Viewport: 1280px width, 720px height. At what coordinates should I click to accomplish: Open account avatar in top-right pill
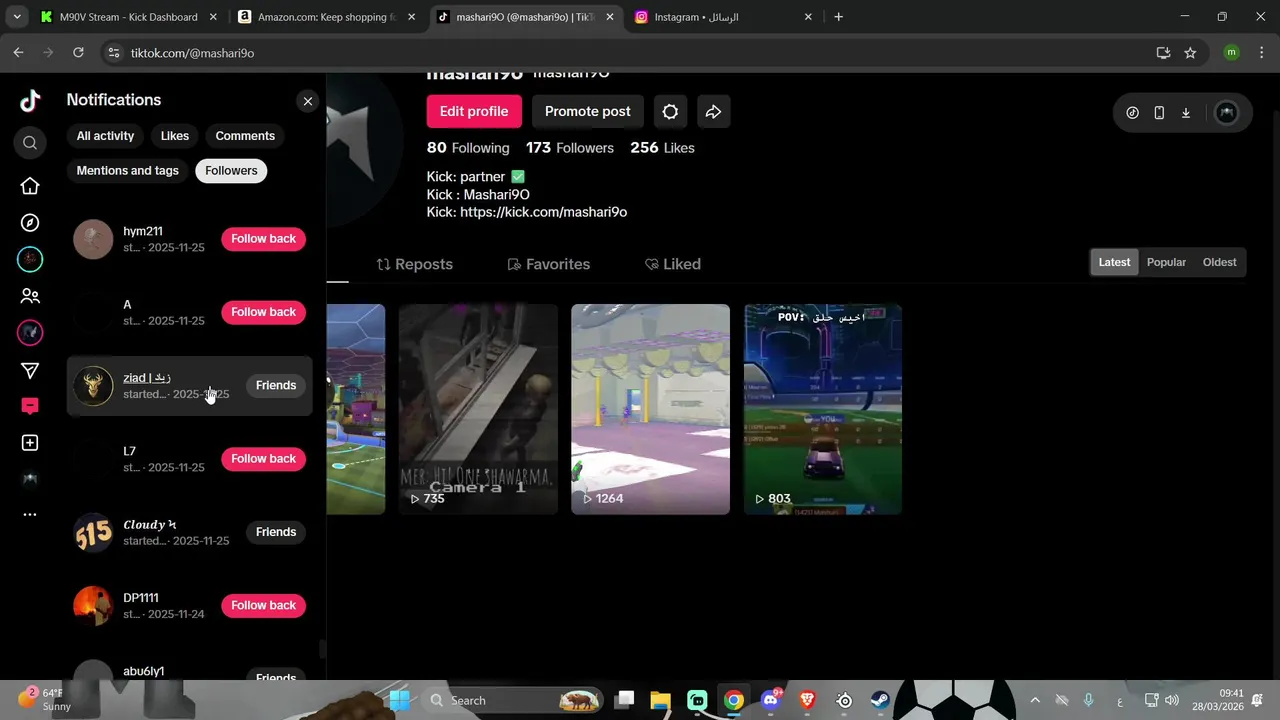pos(1226,113)
